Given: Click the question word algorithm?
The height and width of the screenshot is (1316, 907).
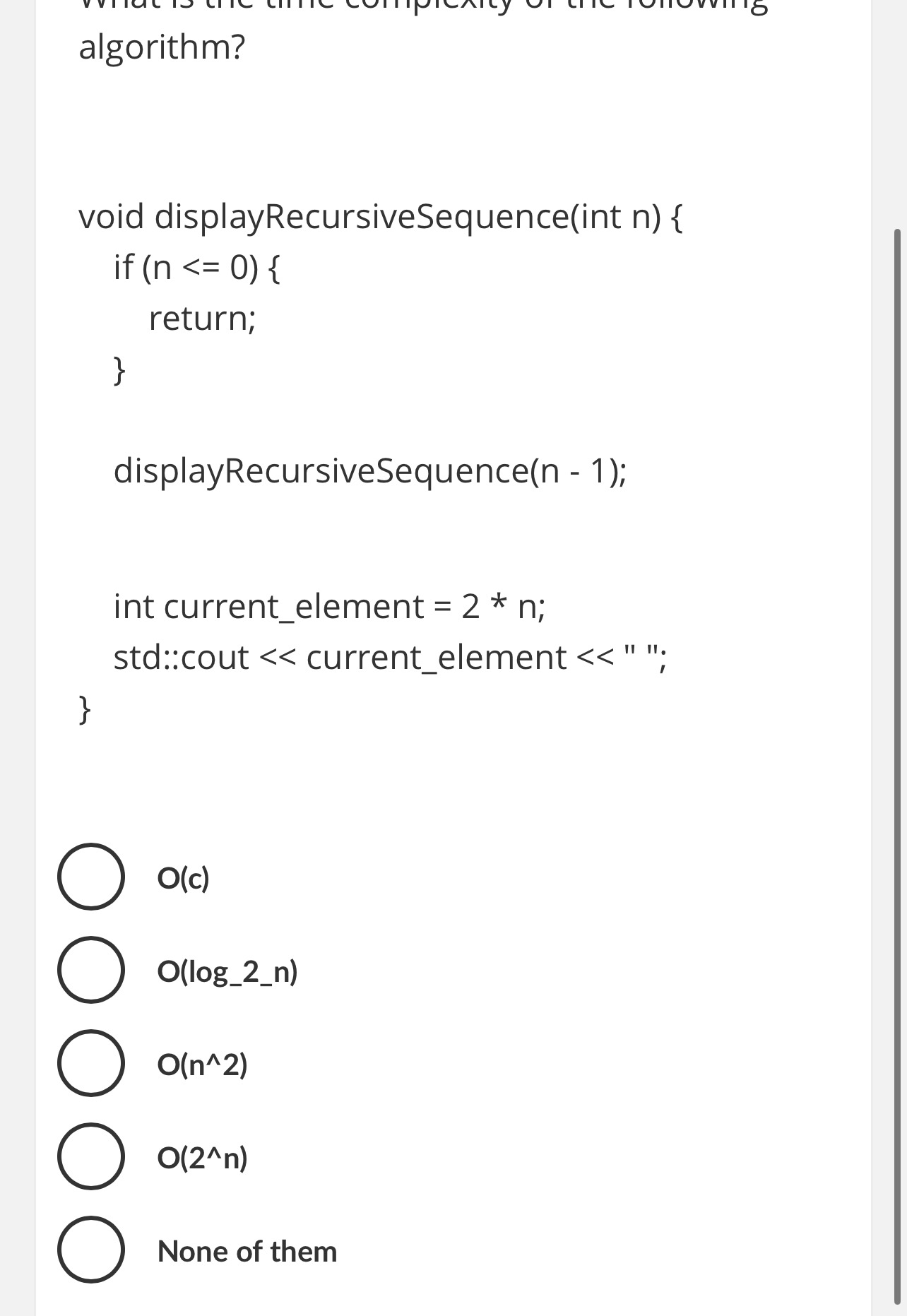Looking at the screenshot, I should [161, 48].
